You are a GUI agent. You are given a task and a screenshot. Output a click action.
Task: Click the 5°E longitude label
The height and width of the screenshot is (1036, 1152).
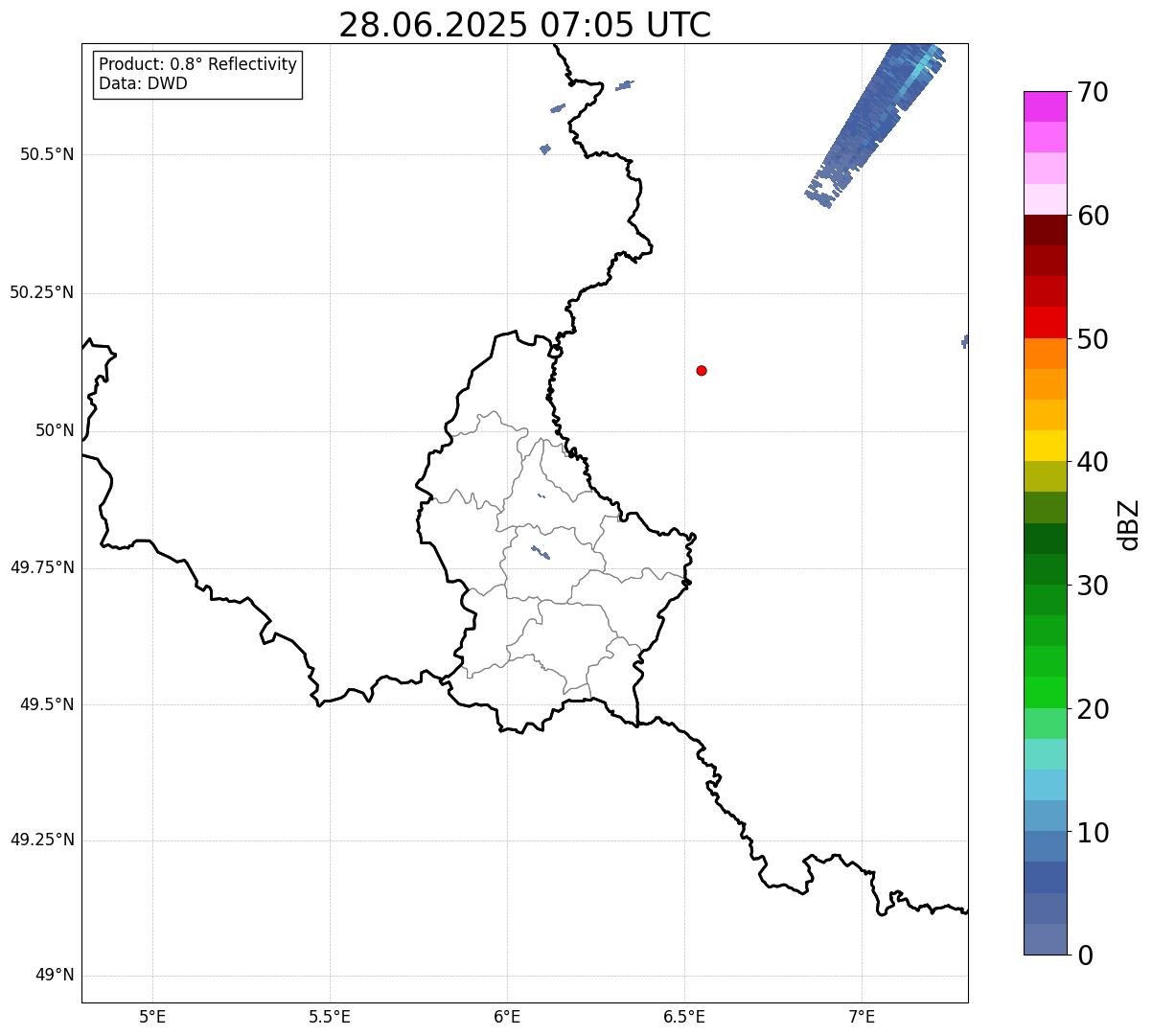tap(152, 1016)
